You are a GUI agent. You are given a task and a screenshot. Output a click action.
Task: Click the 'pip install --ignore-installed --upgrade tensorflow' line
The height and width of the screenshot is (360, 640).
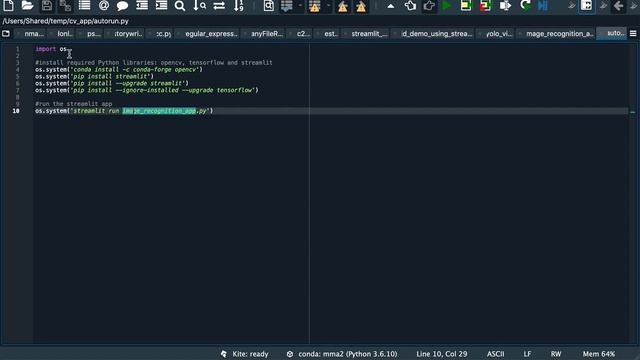click(147, 90)
